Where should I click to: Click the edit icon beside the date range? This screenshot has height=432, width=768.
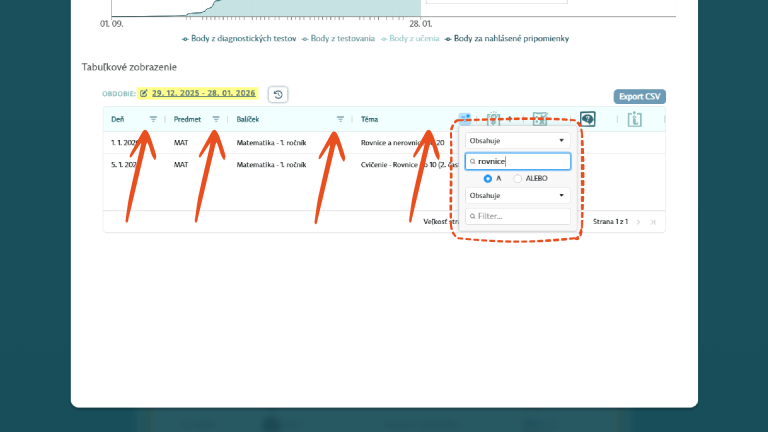pos(144,93)
